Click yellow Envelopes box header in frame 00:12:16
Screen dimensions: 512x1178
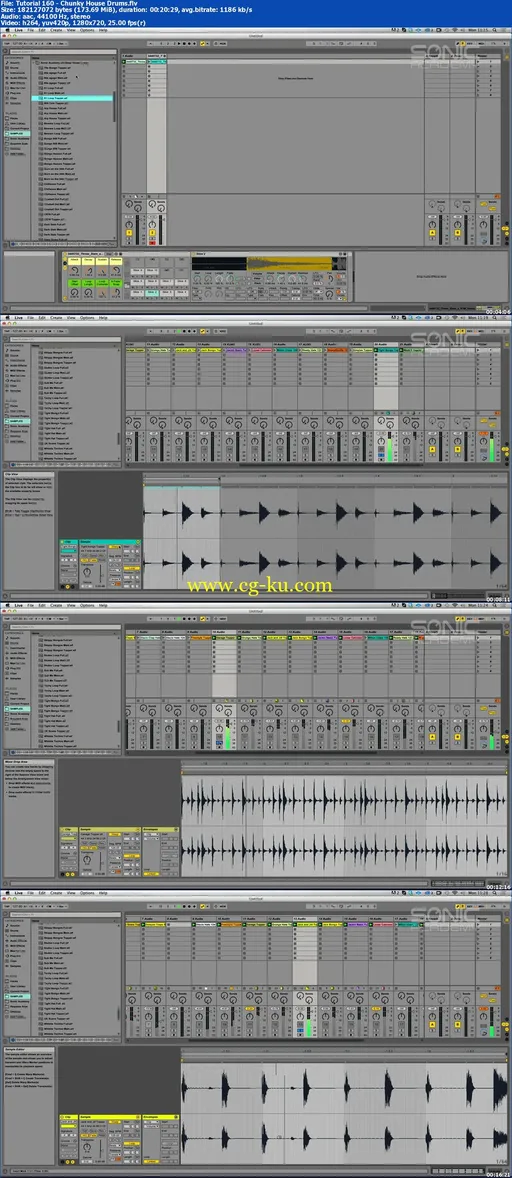[161, 829]
